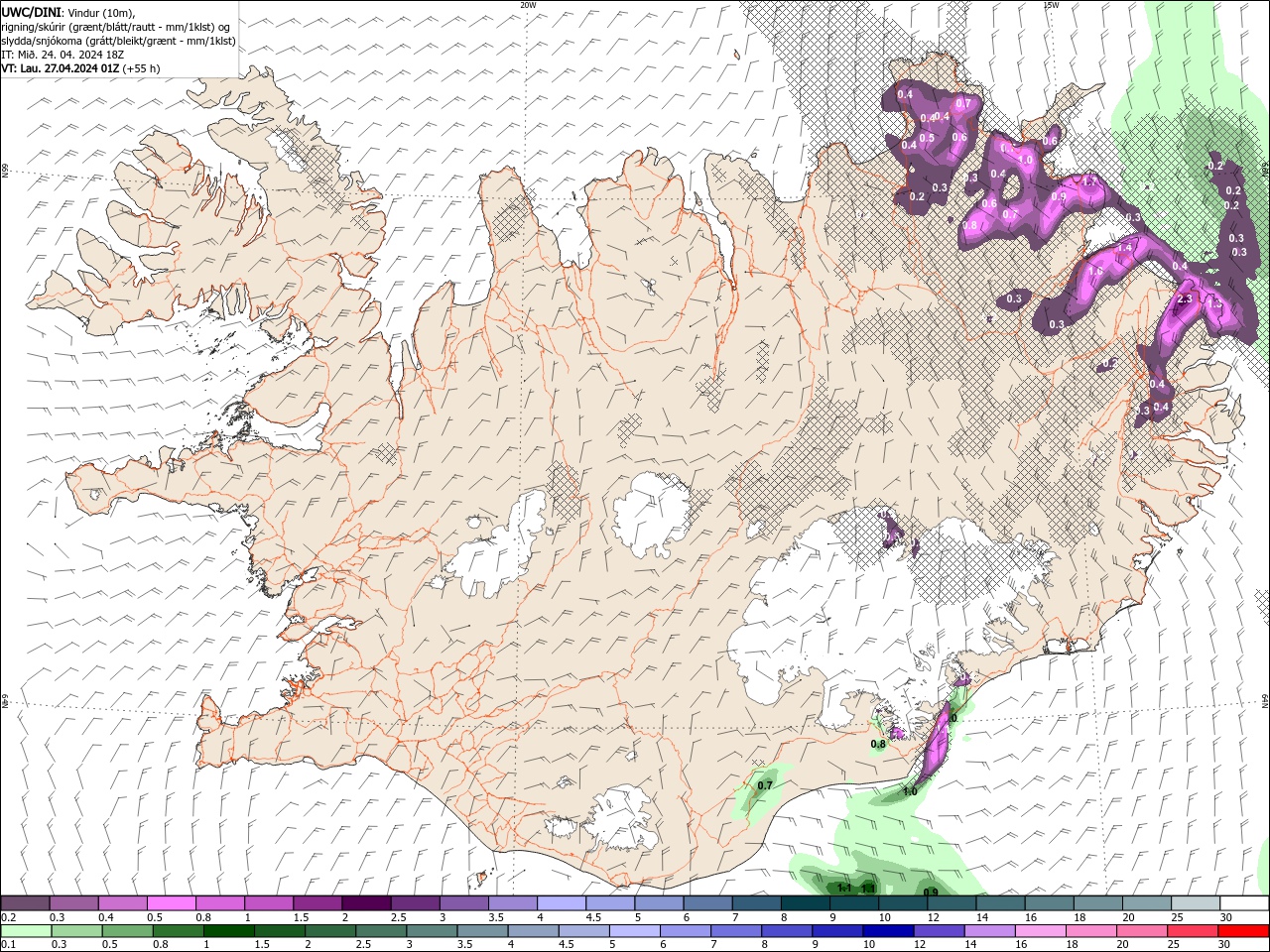Click the white 30 swatch in the upper legend

click(x=1244, y=903)
